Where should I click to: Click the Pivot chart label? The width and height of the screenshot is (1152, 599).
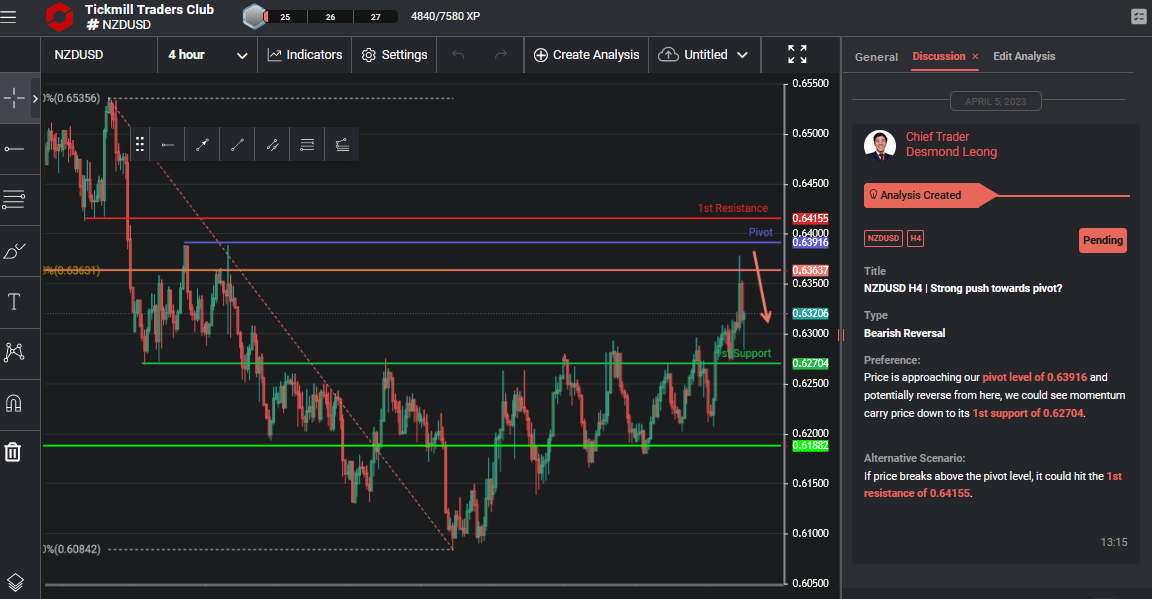760,232
